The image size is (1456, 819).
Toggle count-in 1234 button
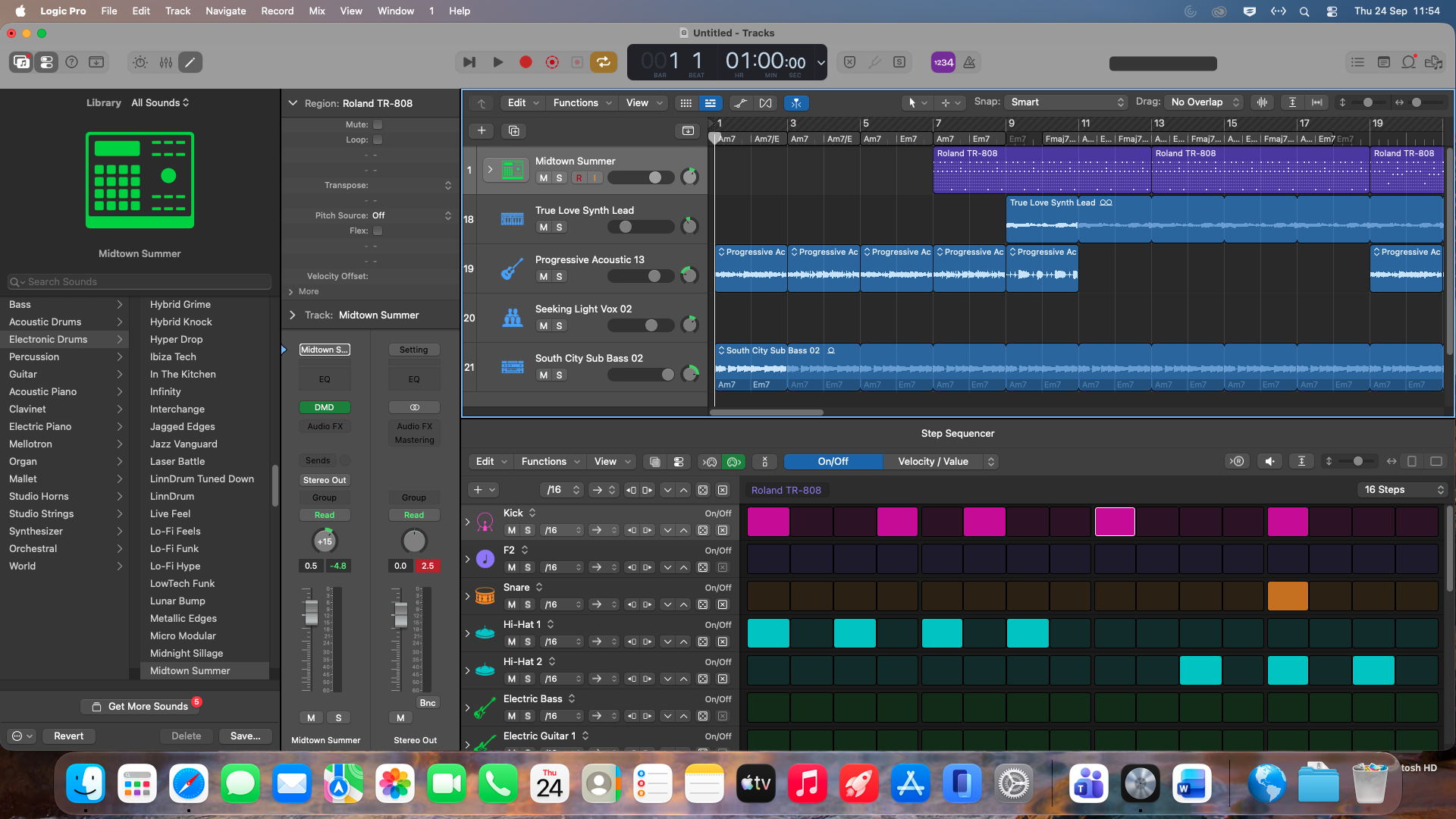pos(943,62)
